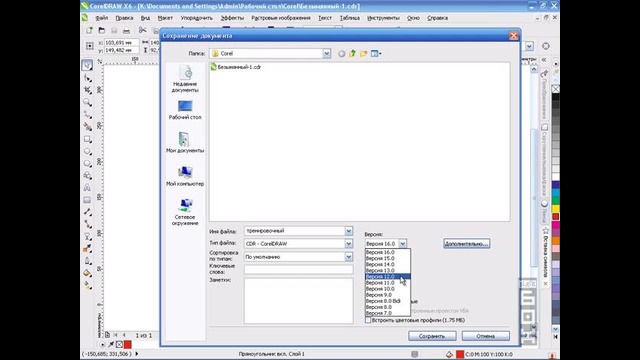The image size is (640, 360).
Task: Click the up one level folder icon
Action: coord(353,53)
